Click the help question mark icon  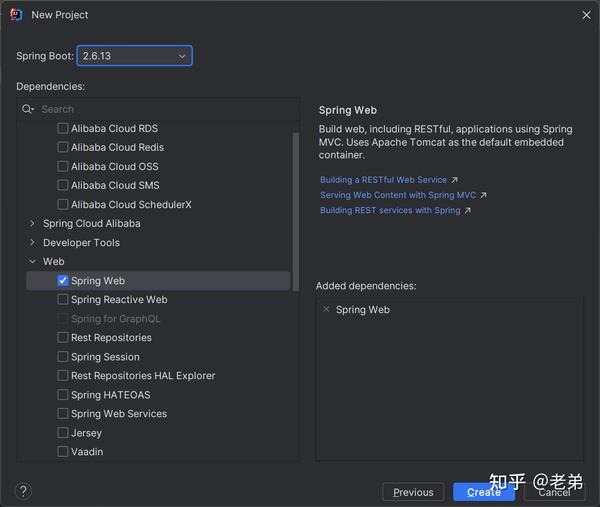coord(23,491)
